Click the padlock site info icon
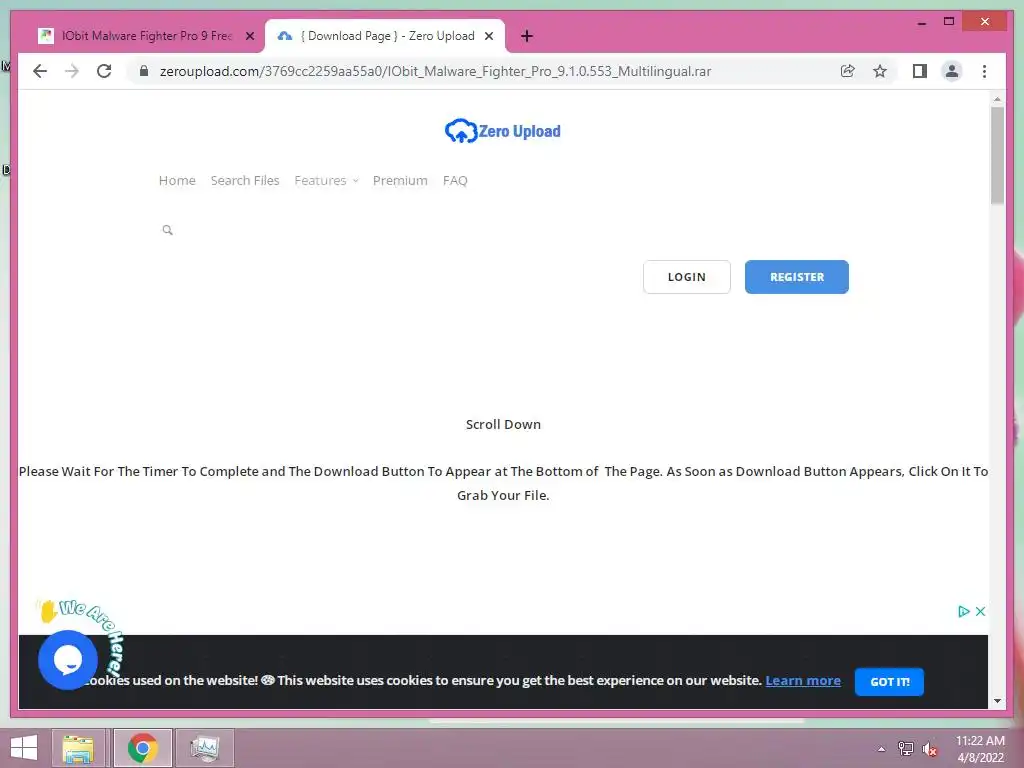The height and width of the screenshot is (768, 1024). 144,71
